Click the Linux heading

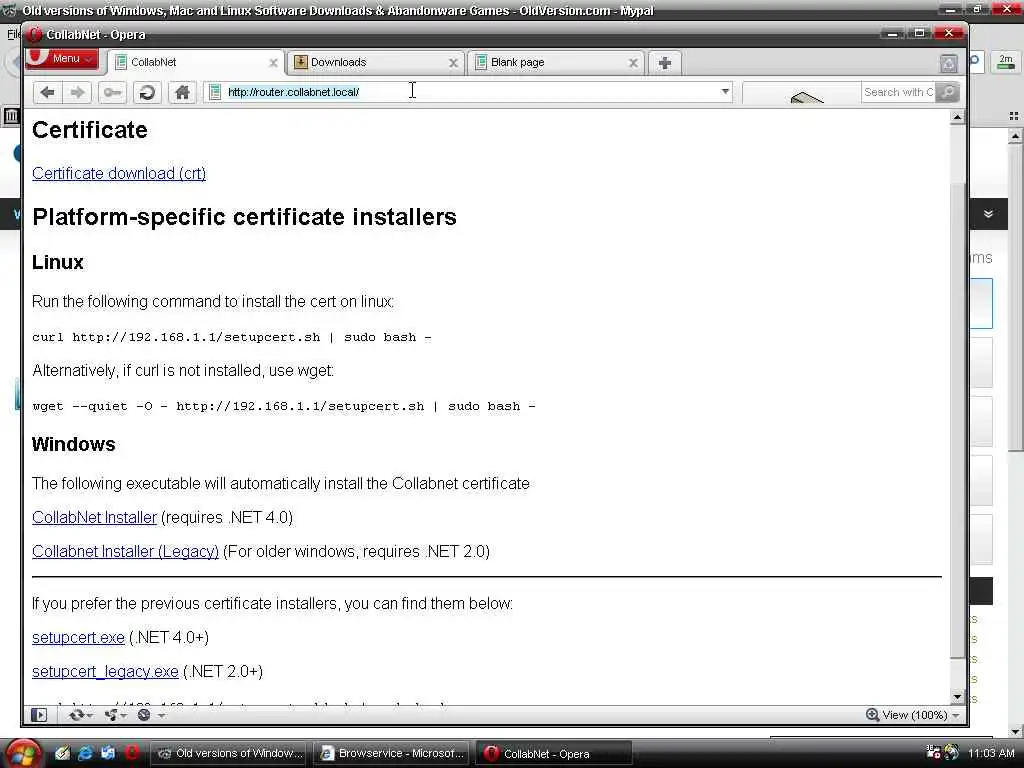[57, 262]
